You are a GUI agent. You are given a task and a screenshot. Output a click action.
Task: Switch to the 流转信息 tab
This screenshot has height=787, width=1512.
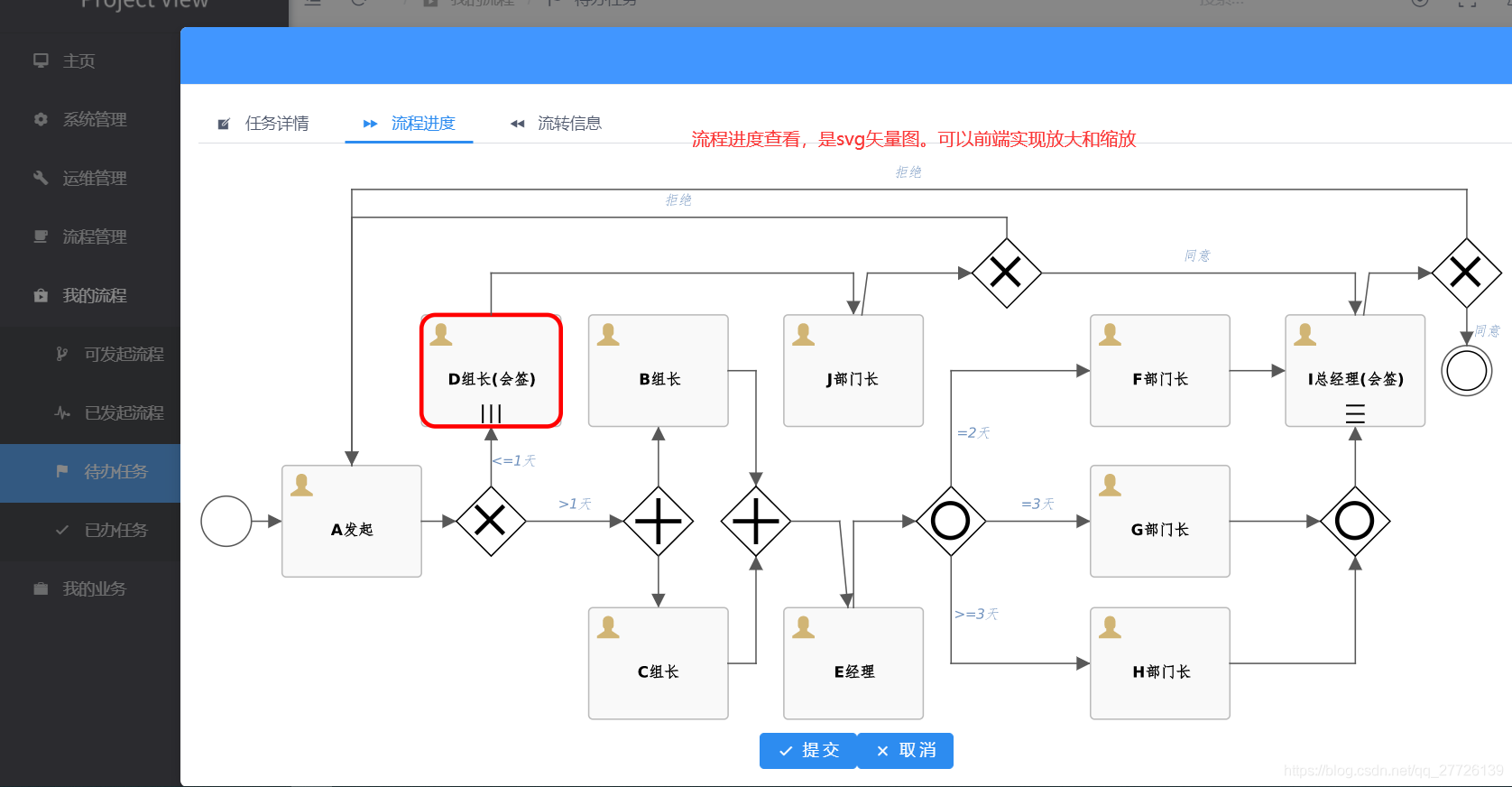point(557,124)
